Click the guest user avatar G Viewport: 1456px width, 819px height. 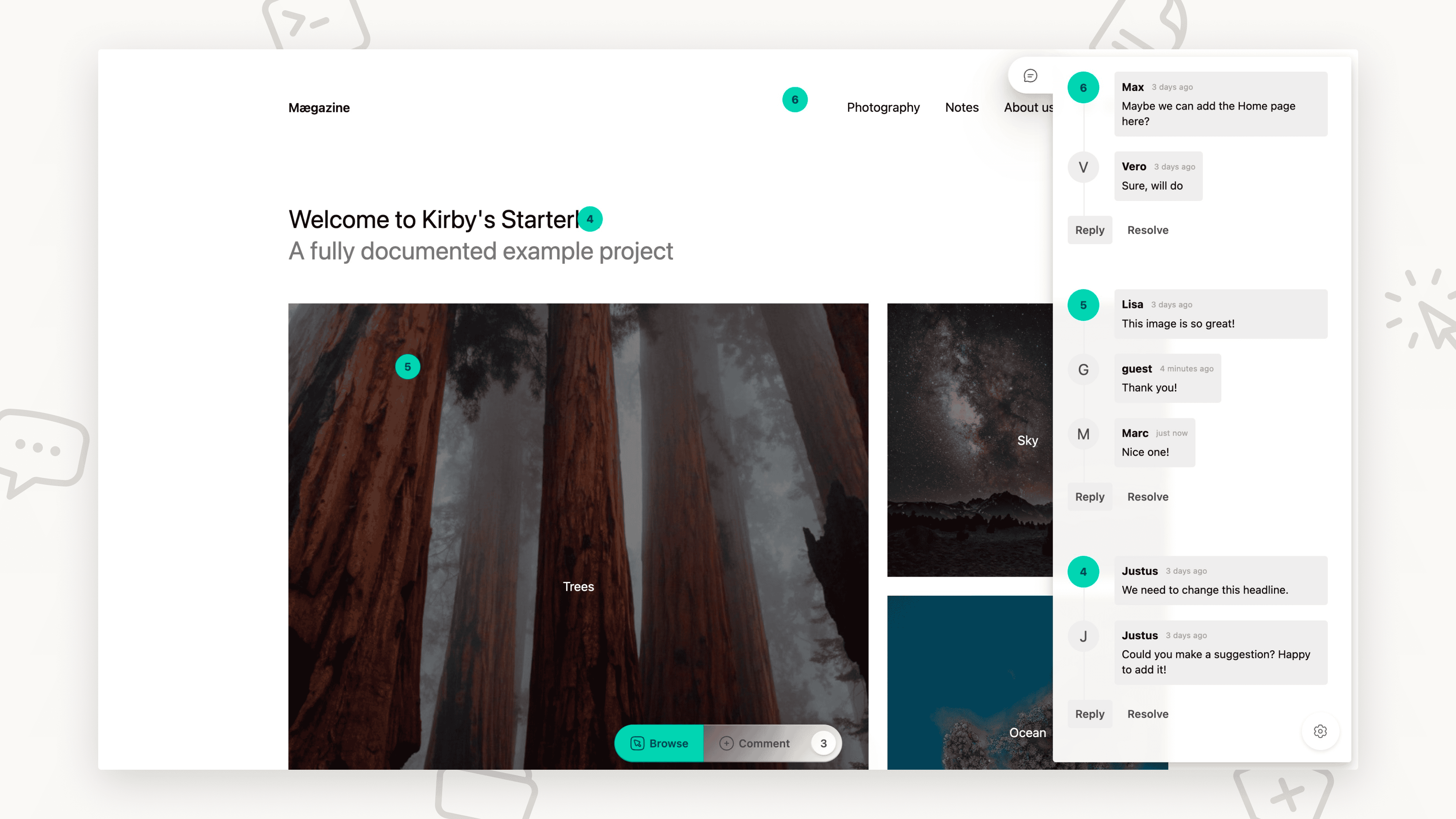click(x=1083, y=370)
